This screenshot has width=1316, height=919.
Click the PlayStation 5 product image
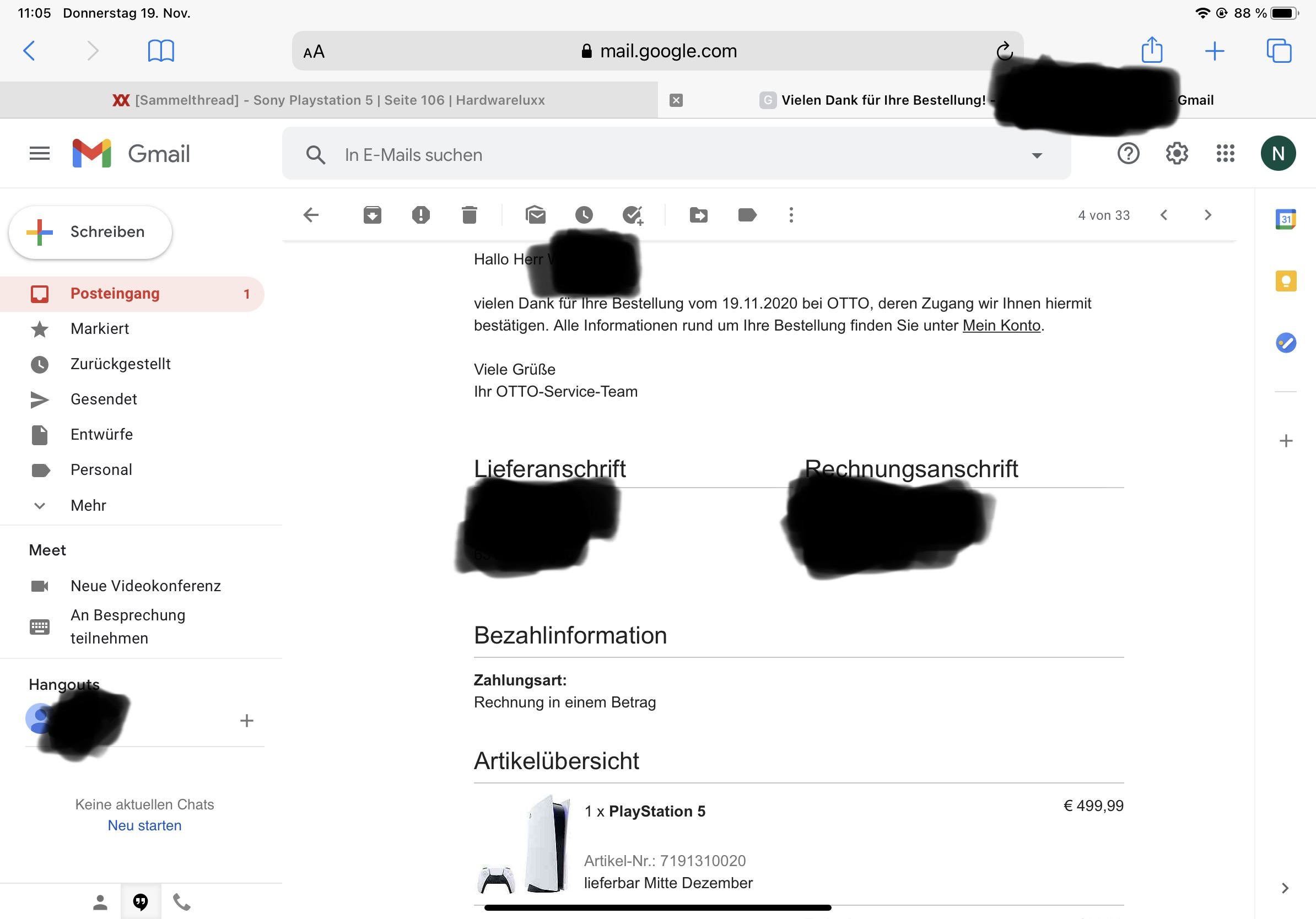[x=525, y=845]
